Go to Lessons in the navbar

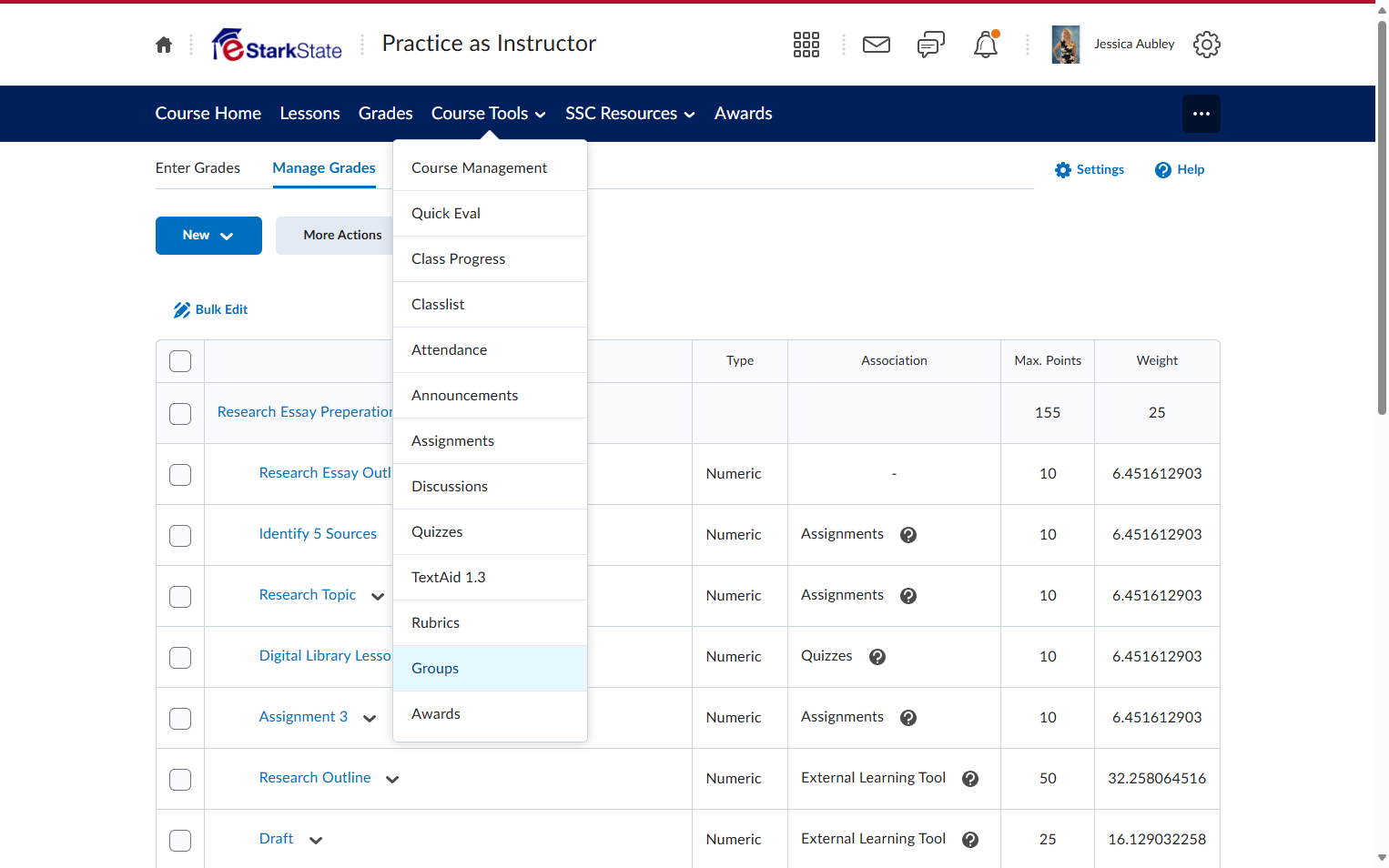[309, 114]
